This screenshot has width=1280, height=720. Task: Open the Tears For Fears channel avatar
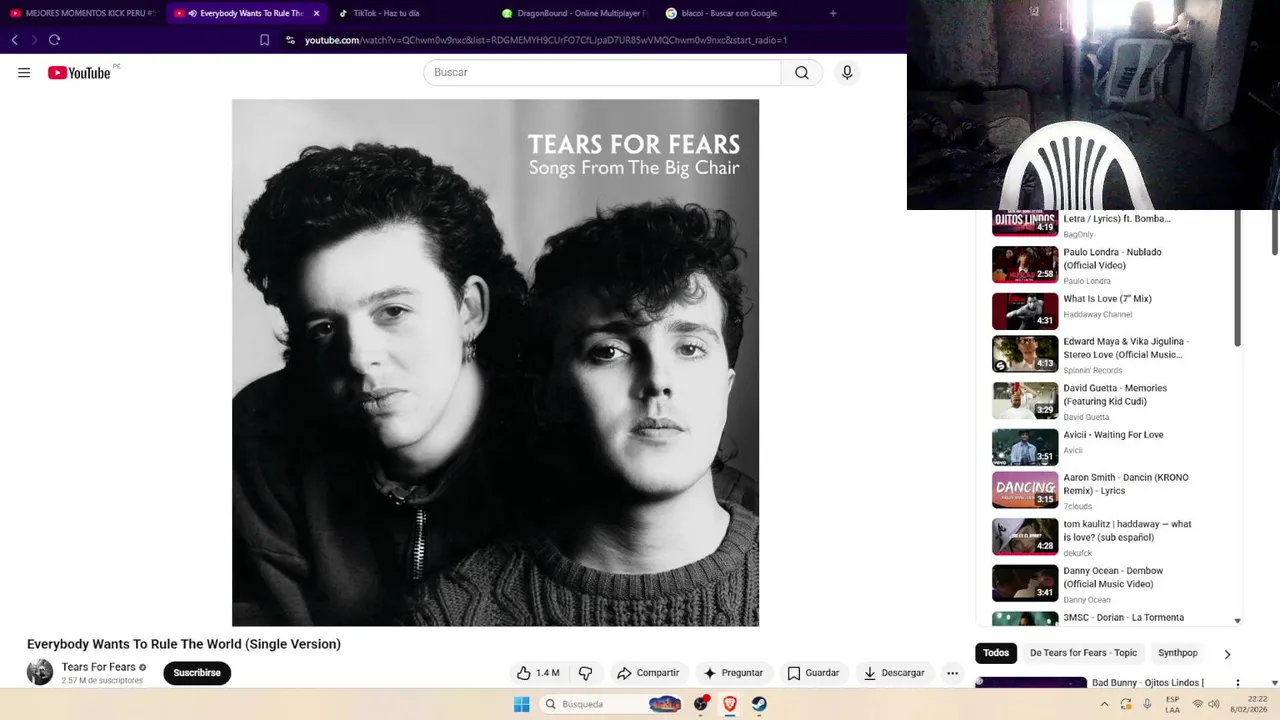40,672
